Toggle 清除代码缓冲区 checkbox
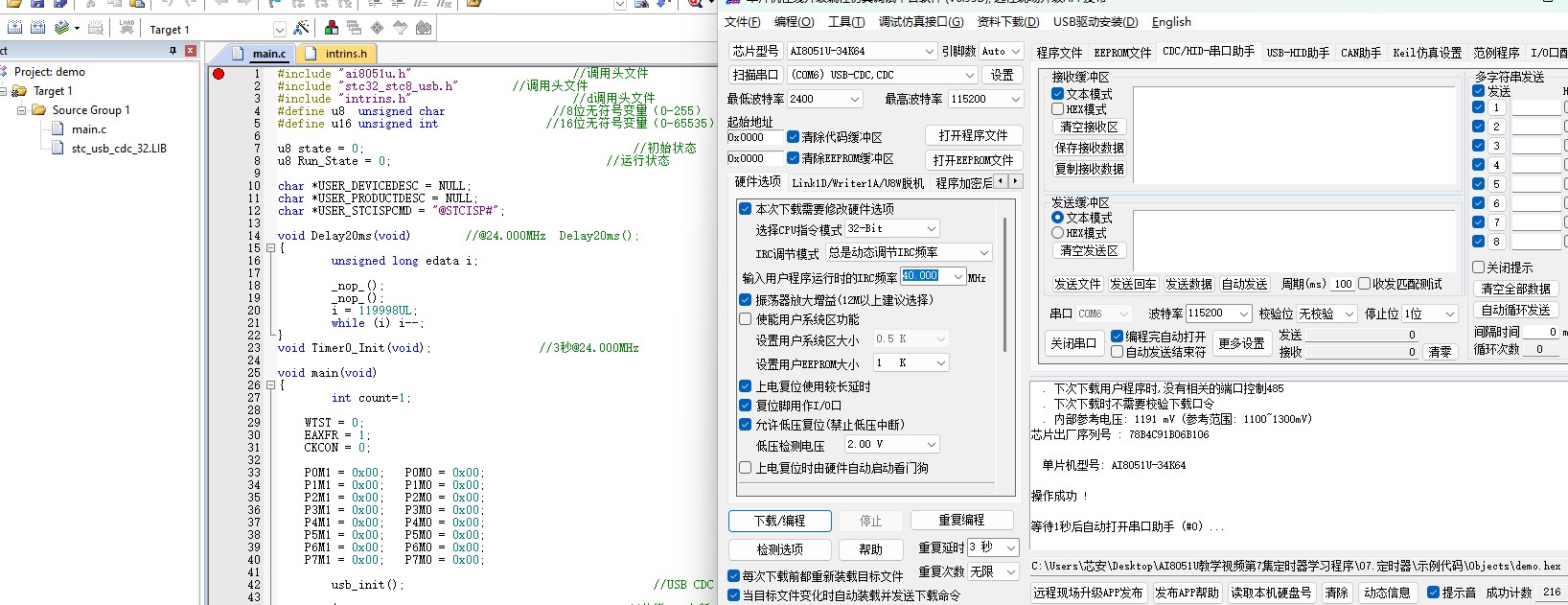The image size is (1568, 605). tap(794, 137)
